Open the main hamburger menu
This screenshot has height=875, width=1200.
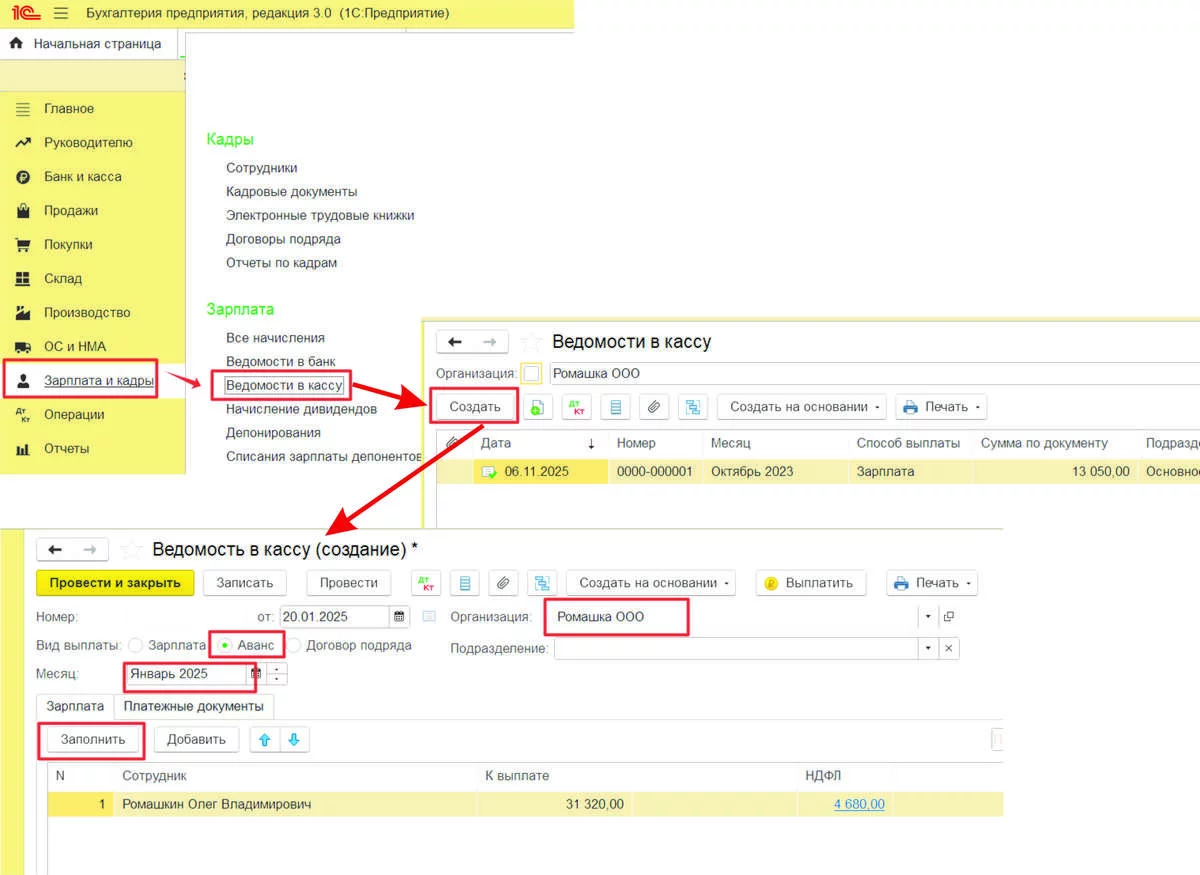click(x=61, y=13)
